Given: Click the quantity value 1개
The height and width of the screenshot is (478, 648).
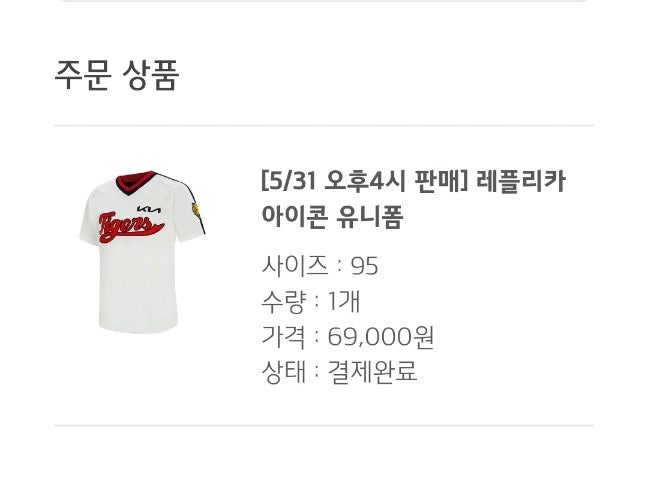Looking at the screenshot, I should (x=344, y=301).
